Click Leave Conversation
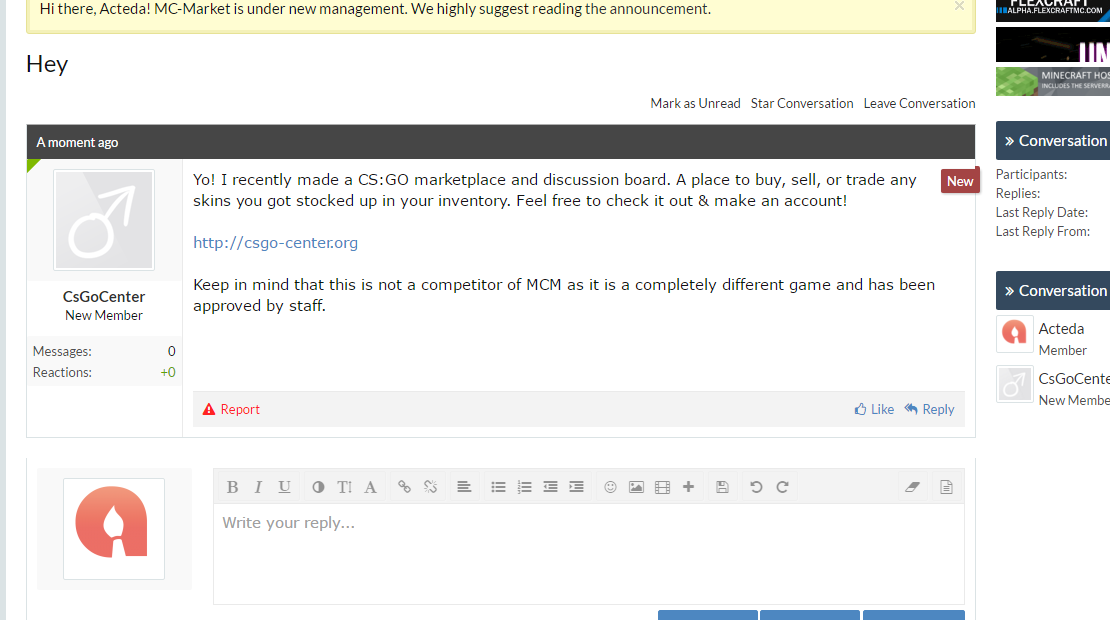This screenshot has height=620, width=1110. [920, 103]
